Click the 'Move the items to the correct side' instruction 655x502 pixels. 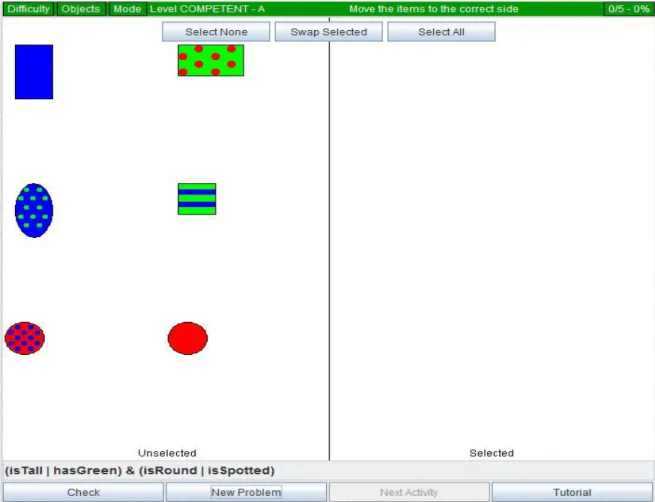(x=434, y=9)
